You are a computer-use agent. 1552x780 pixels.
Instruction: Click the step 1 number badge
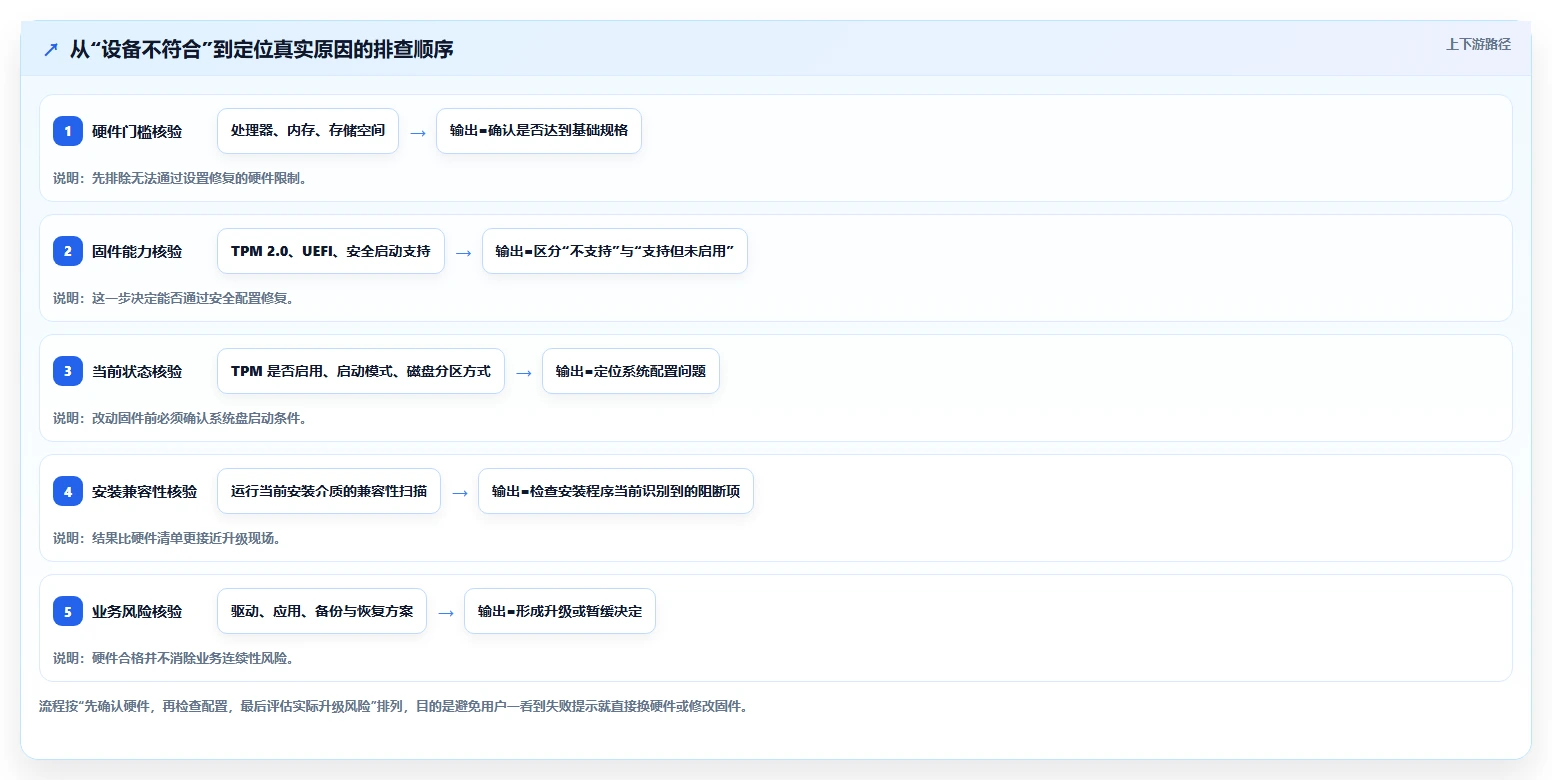[x=68, y=131]
